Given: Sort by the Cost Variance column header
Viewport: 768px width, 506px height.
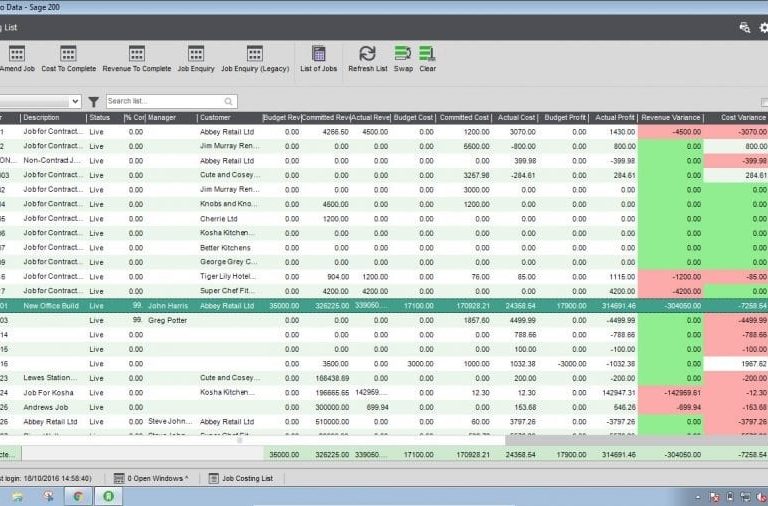Looking at the screenshot, I should coord(737,118).
